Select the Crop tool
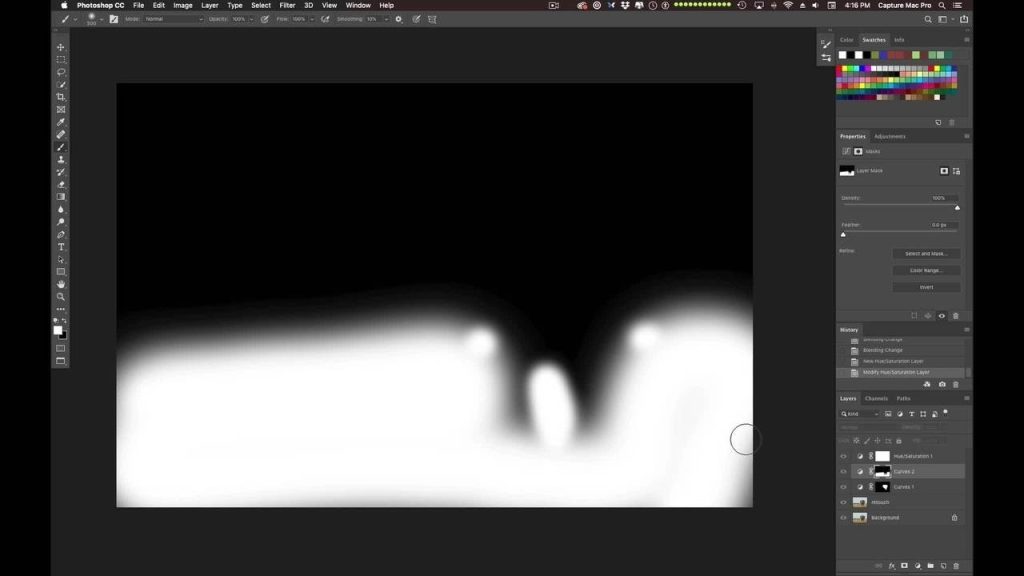 (x=61, y=97)
